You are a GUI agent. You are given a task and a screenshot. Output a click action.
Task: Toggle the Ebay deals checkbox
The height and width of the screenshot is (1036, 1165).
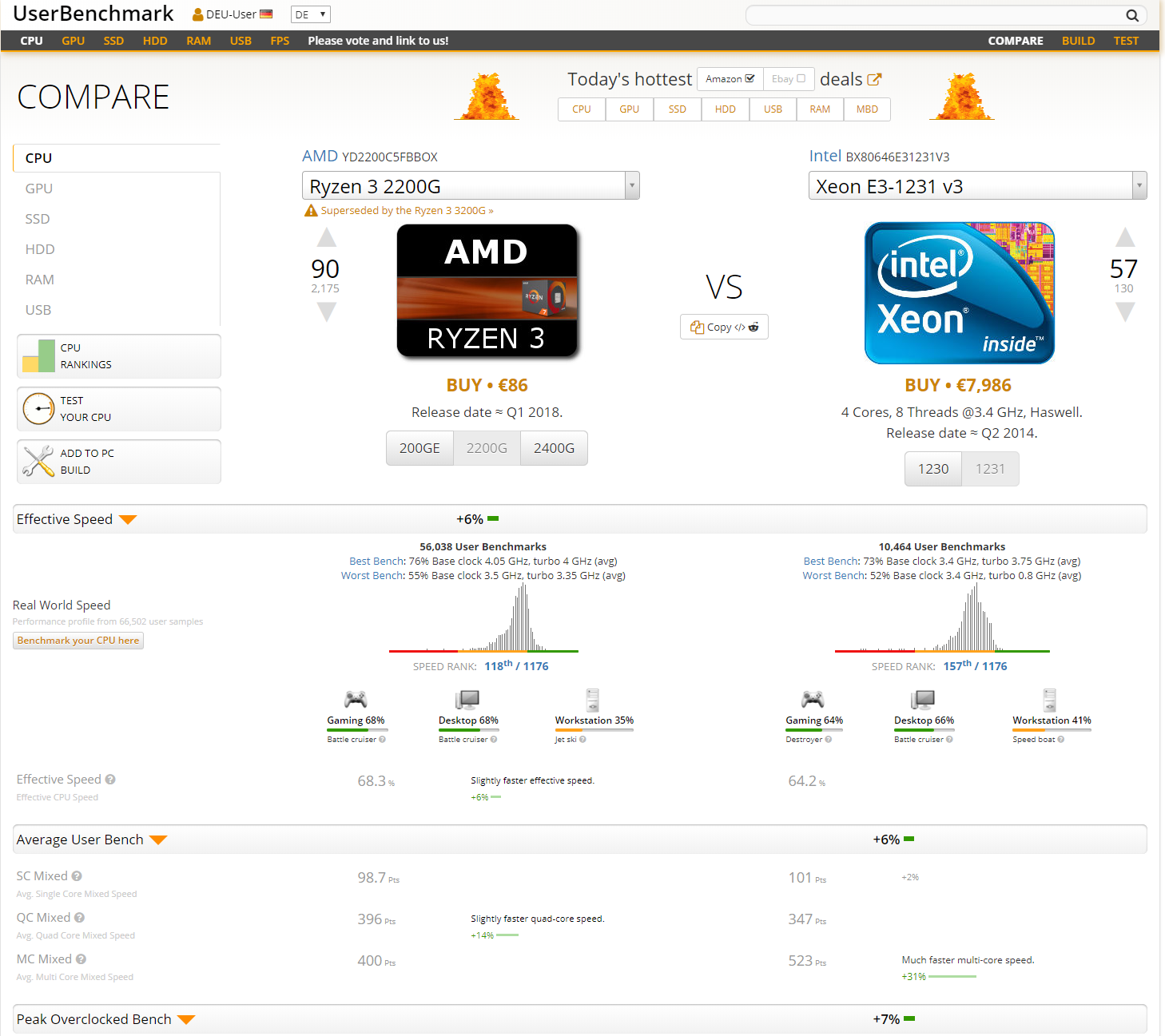tap(801, 78)
